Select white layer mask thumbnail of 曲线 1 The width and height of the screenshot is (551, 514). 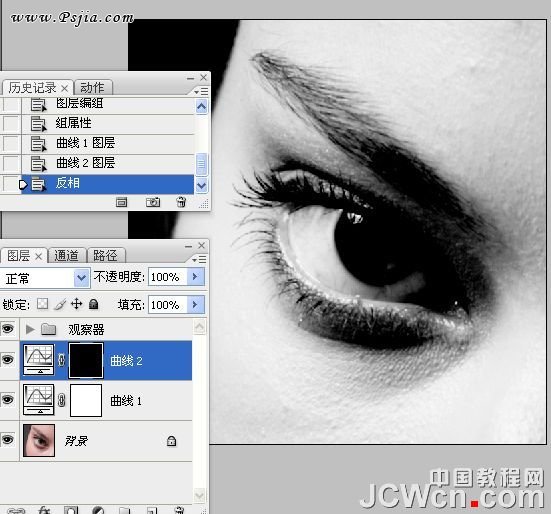tap(86, 400)
